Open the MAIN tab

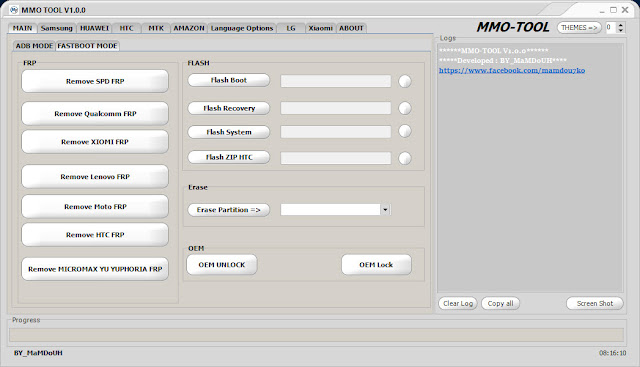(x=22, y=28)
